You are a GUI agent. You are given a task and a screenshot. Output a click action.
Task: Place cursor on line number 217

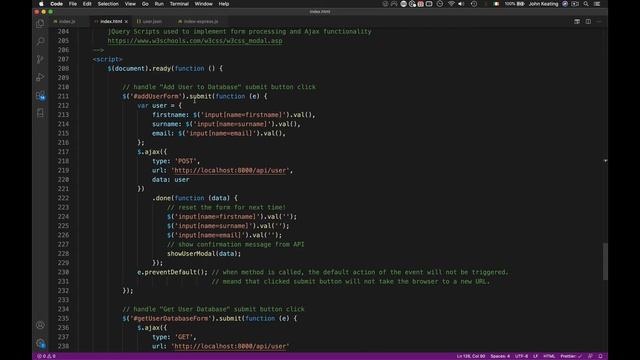pos(63,152)
